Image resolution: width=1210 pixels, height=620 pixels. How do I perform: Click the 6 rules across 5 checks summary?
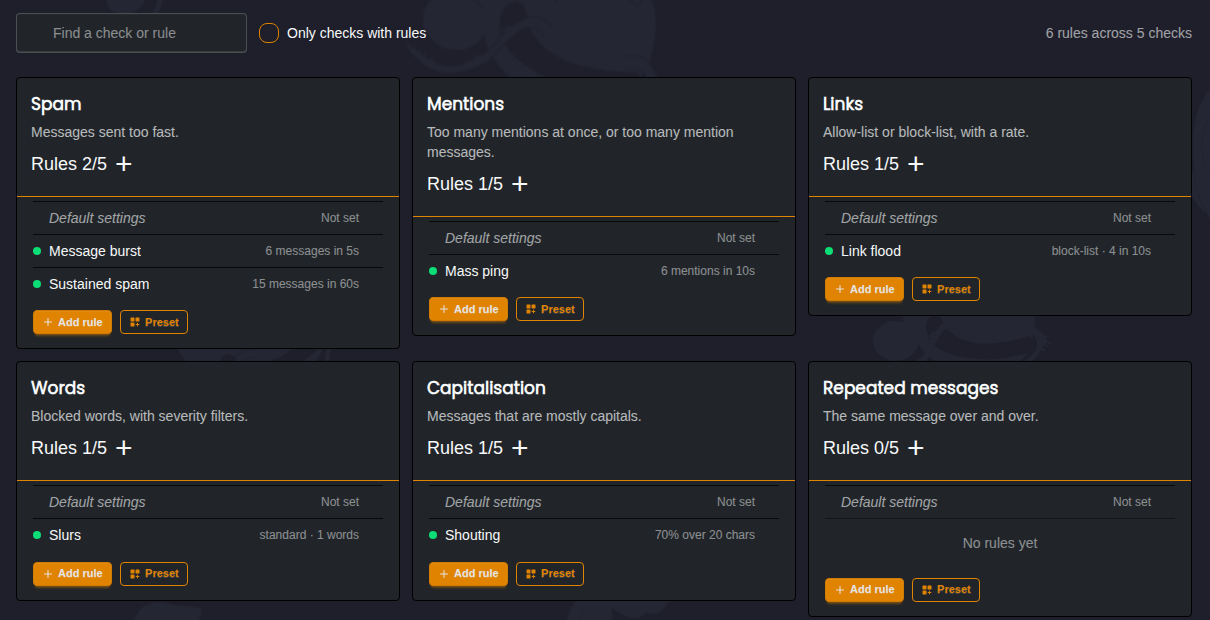coord(1119,33)
